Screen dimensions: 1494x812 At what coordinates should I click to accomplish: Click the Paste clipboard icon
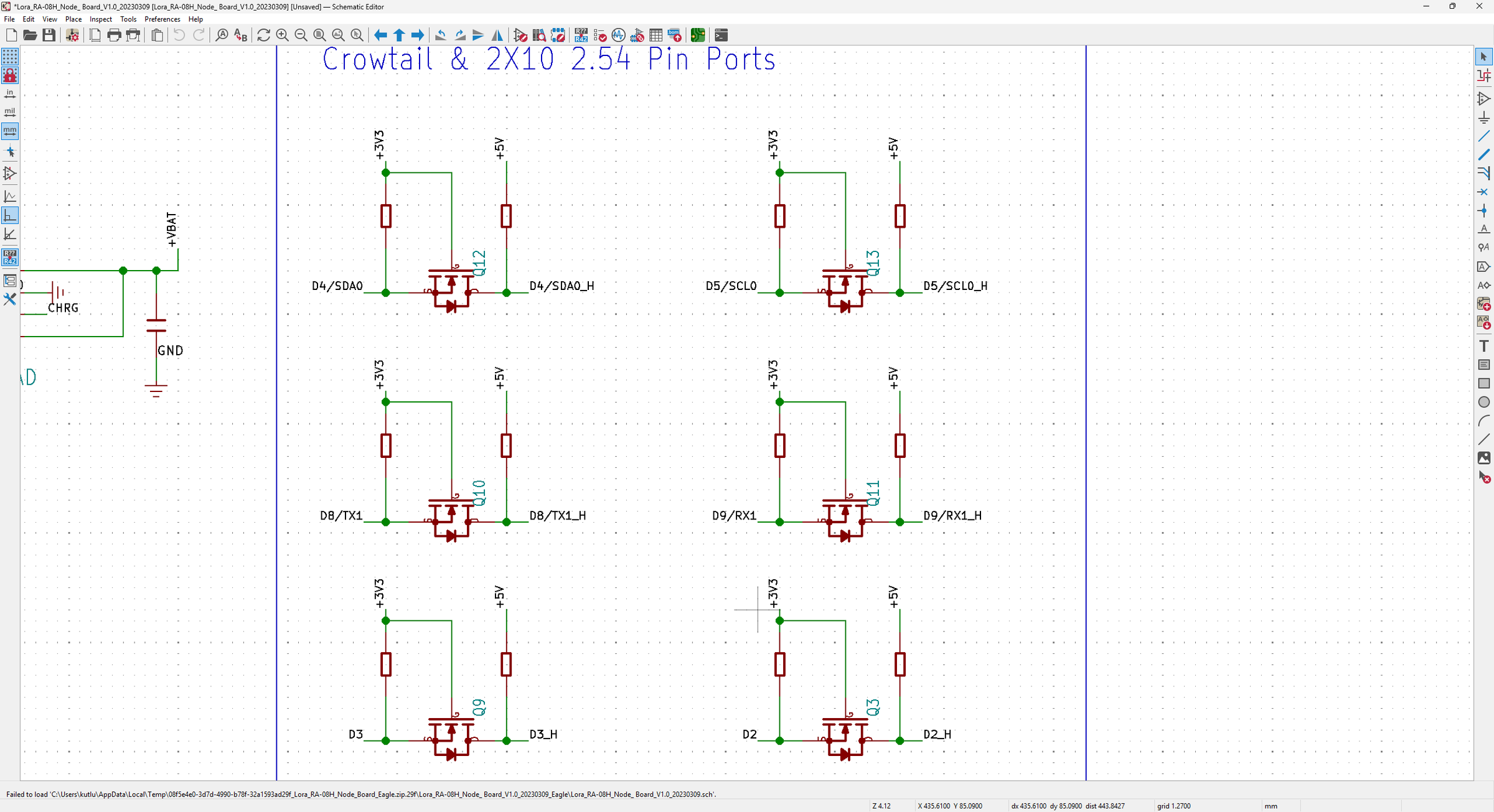[x=157, y=35]
